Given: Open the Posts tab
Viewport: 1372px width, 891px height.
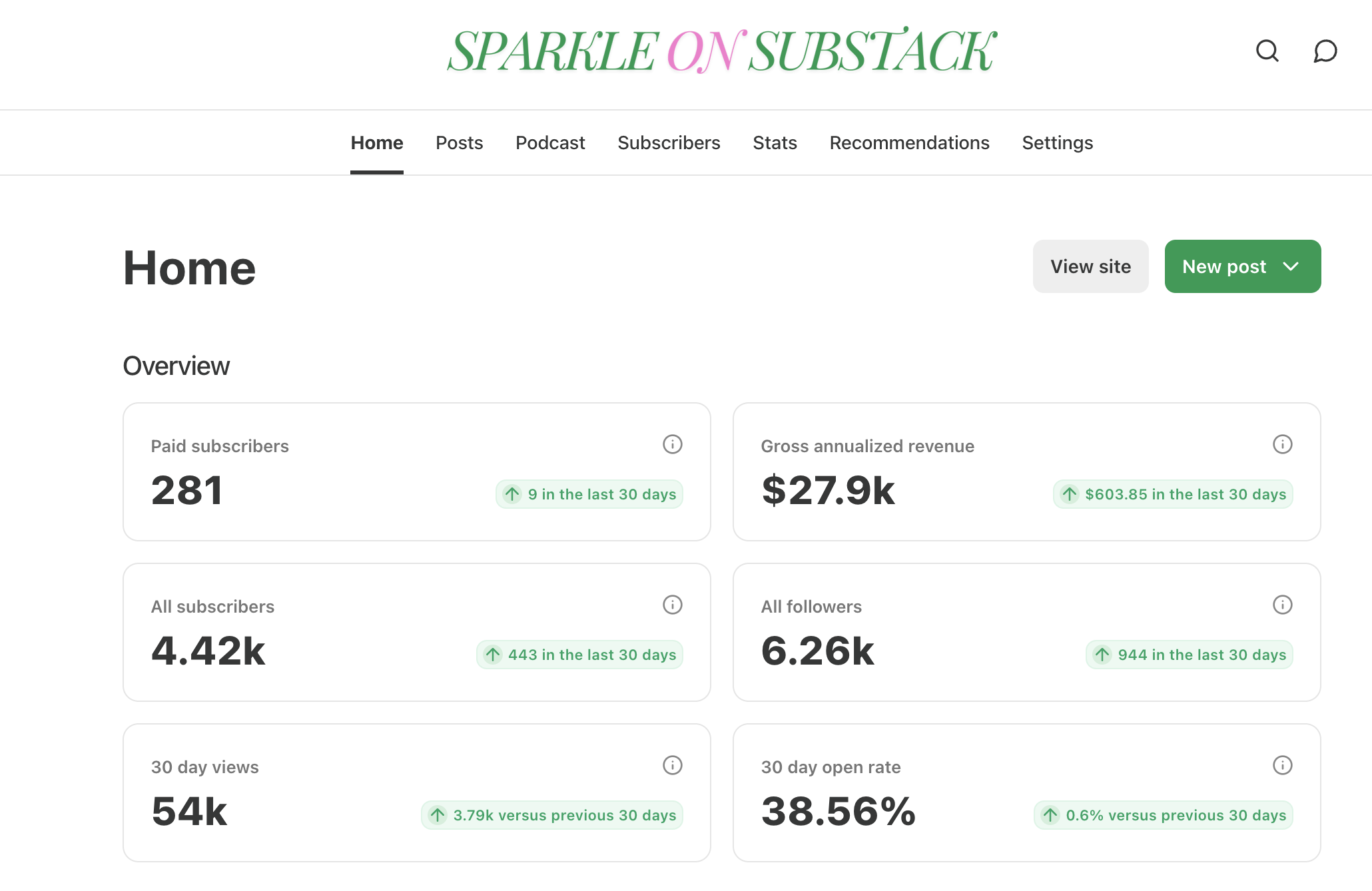Looking at the screenshot, I should click(459, 143).
